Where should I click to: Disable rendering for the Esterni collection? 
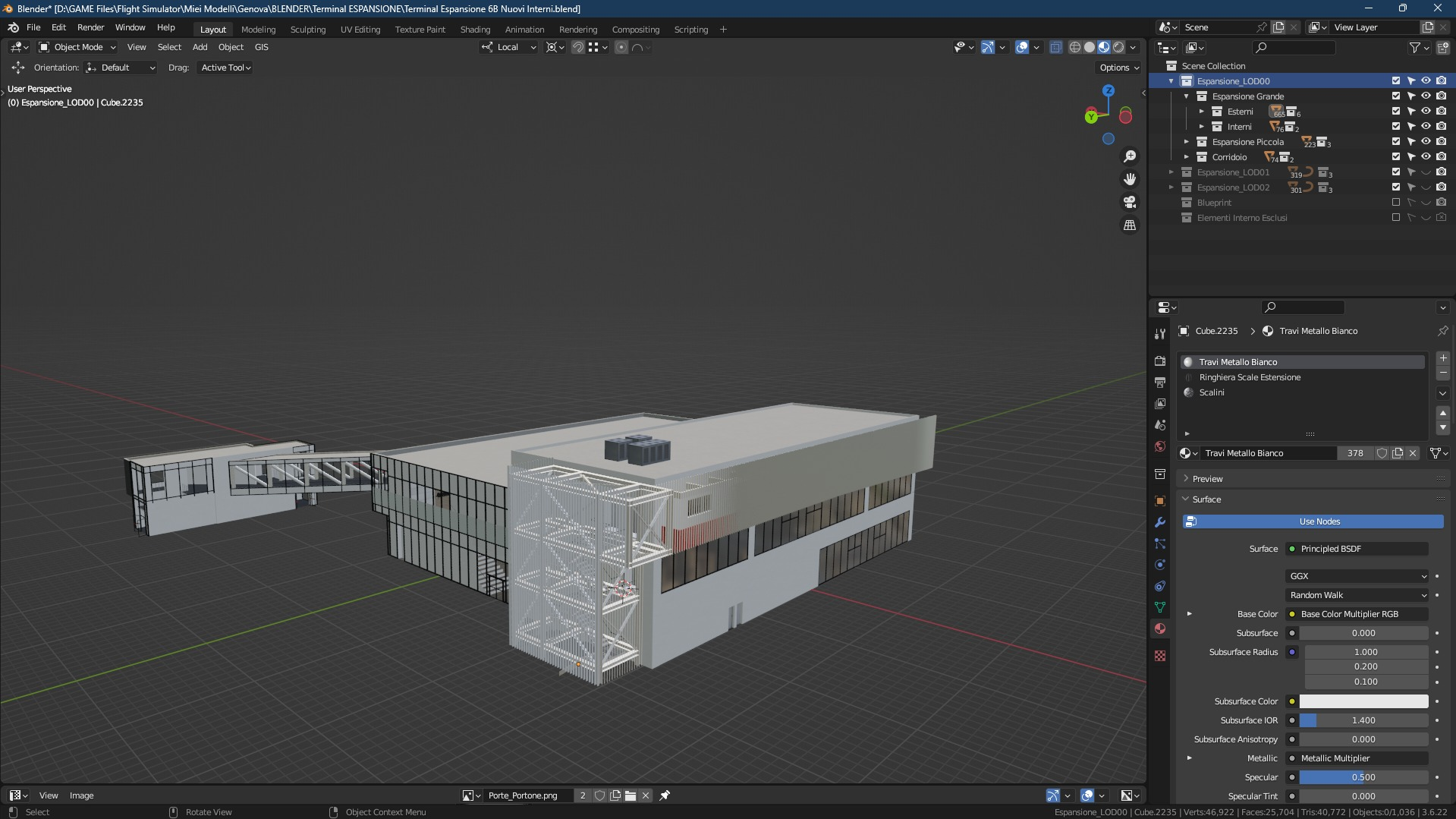click(1441, 112)
